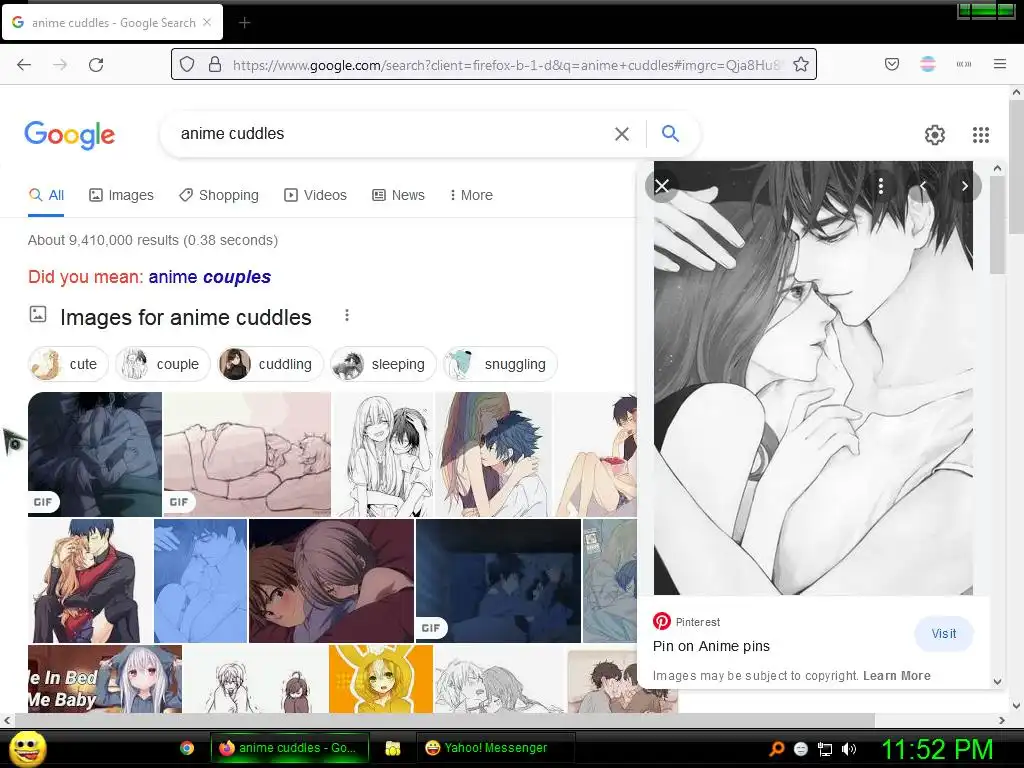This screenshot has height=768, width=1024.
Task: Select the Videos search tab
Action: (315, 195)
